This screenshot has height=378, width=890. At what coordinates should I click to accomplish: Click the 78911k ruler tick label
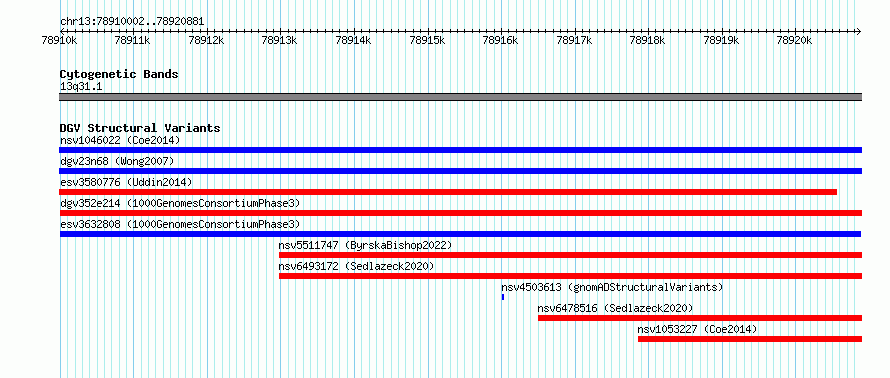(133, 40)
